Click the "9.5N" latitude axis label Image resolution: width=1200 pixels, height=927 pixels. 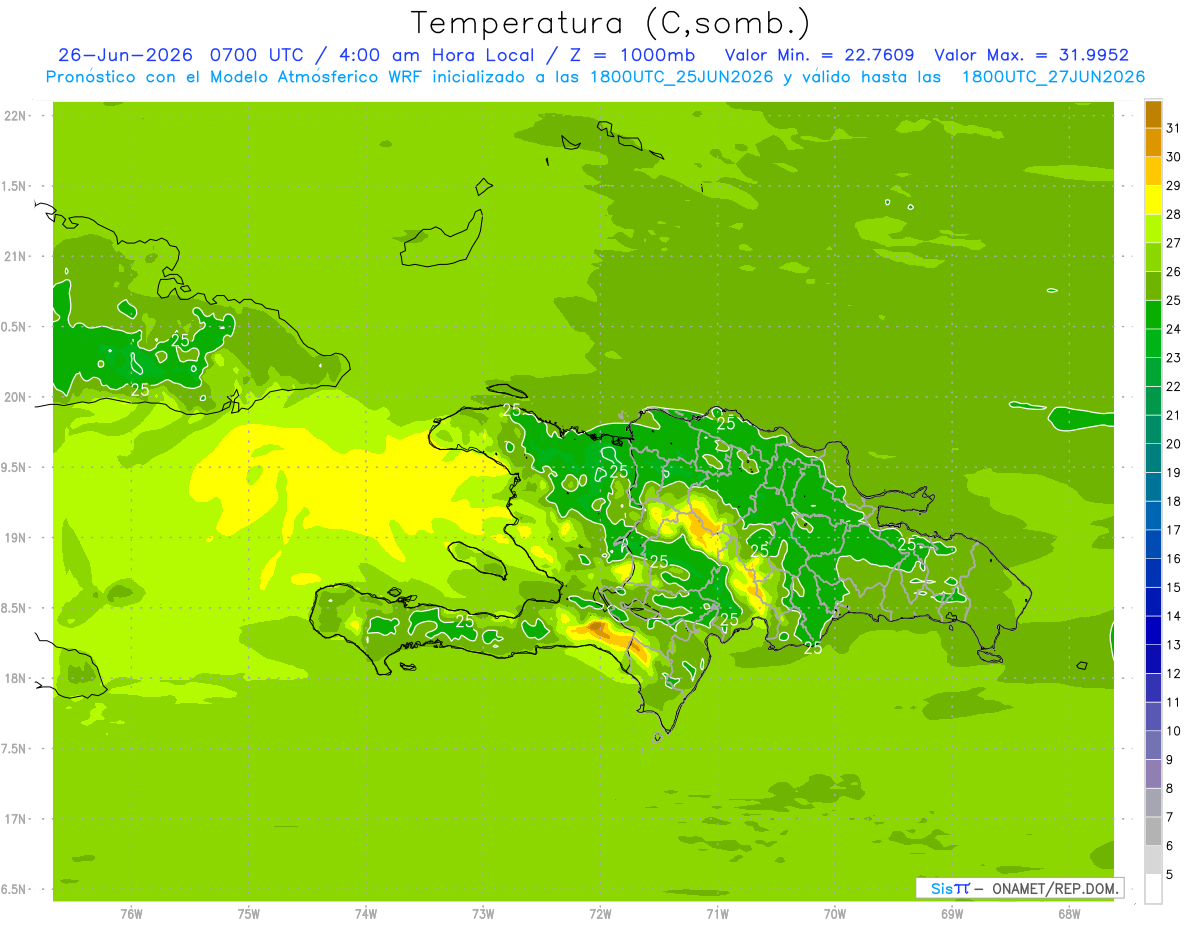(15, 468)
